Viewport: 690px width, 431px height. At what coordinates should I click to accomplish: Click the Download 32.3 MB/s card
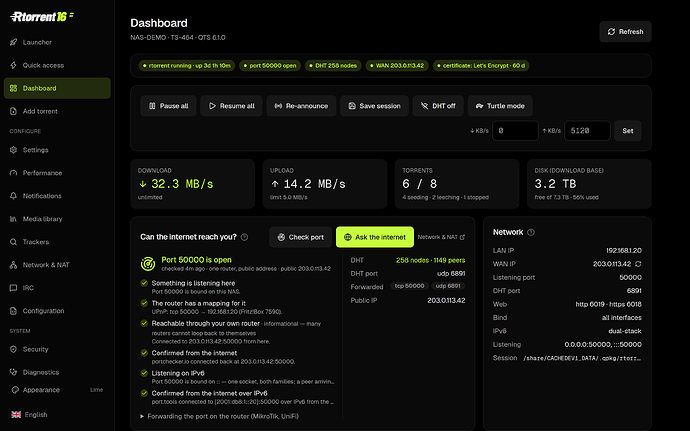coord(193,184)
